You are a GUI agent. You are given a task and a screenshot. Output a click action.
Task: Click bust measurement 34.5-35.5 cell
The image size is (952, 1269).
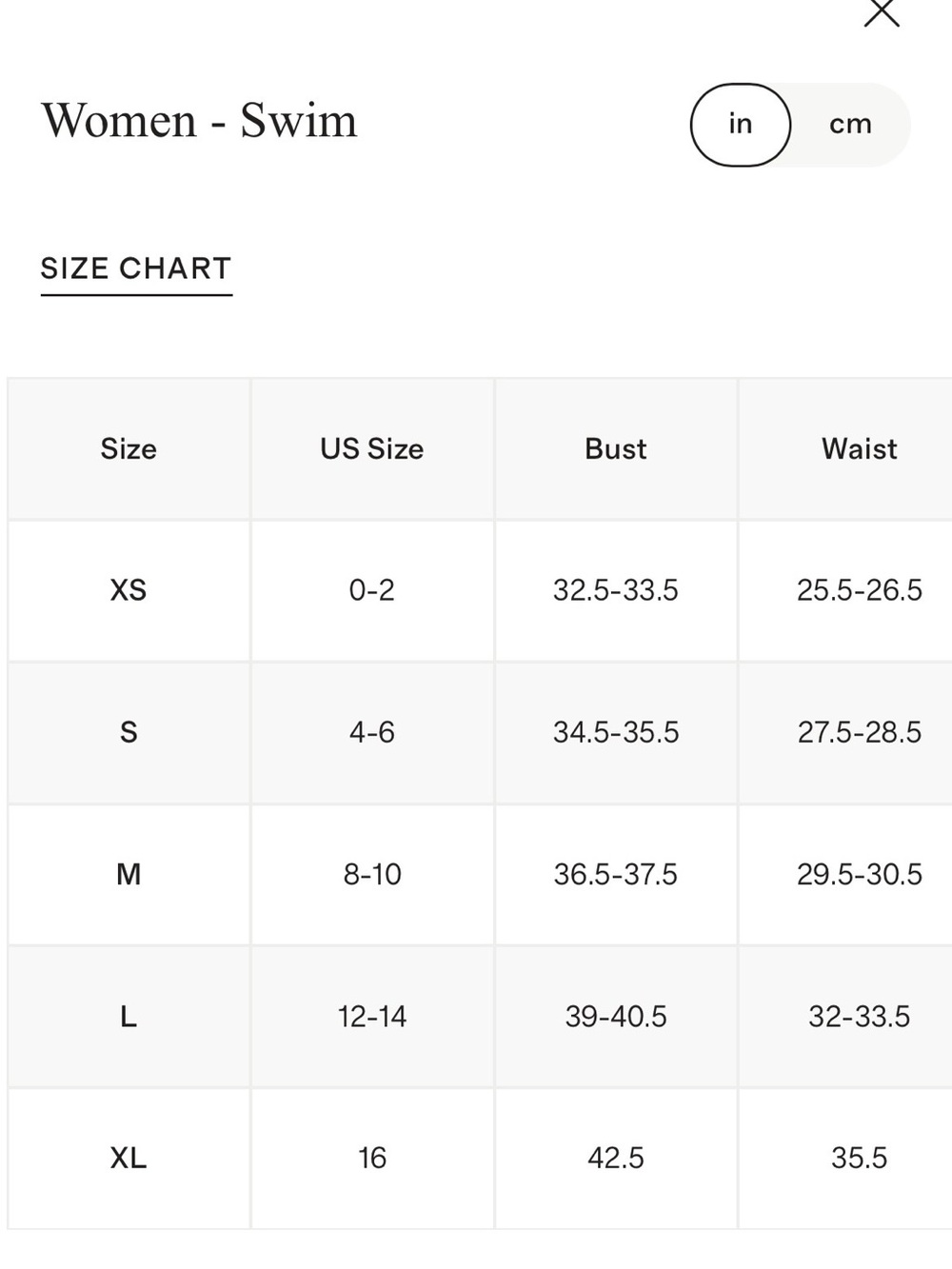pos(616,732)
